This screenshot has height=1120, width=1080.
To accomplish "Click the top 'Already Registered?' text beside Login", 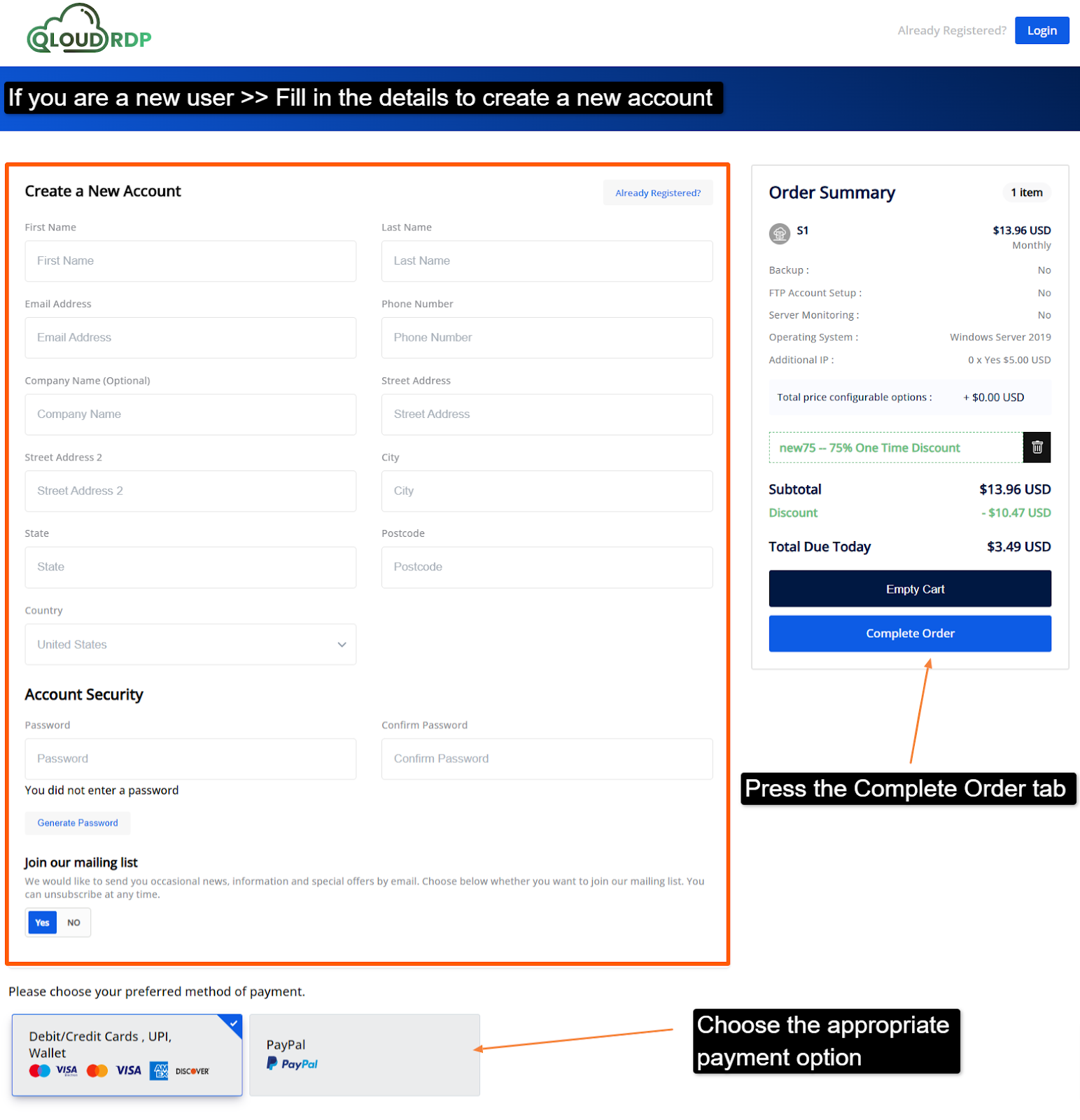I will click(951, 31).
